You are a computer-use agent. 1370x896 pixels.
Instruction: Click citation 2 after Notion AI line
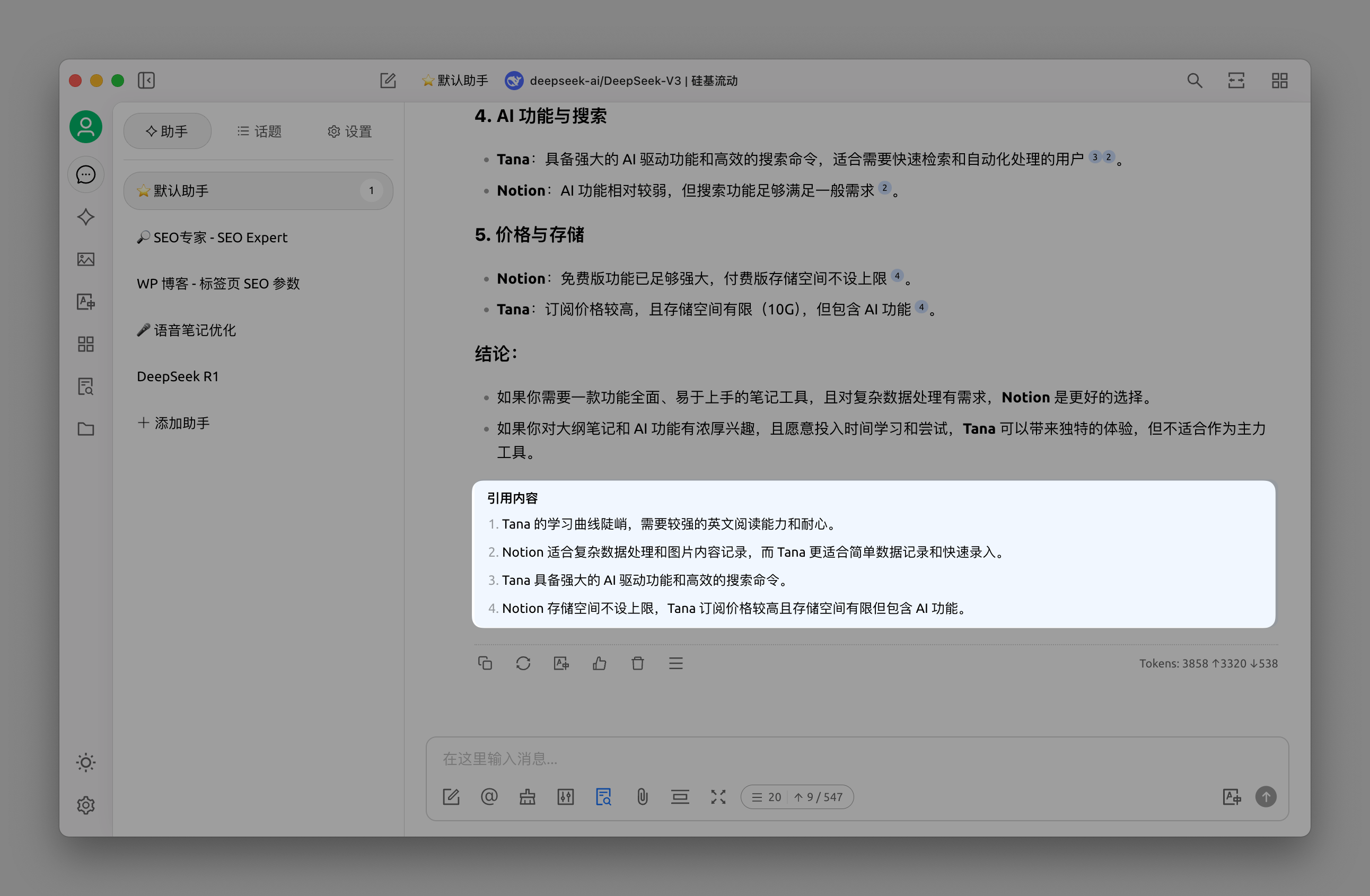[x=885, y=188]
